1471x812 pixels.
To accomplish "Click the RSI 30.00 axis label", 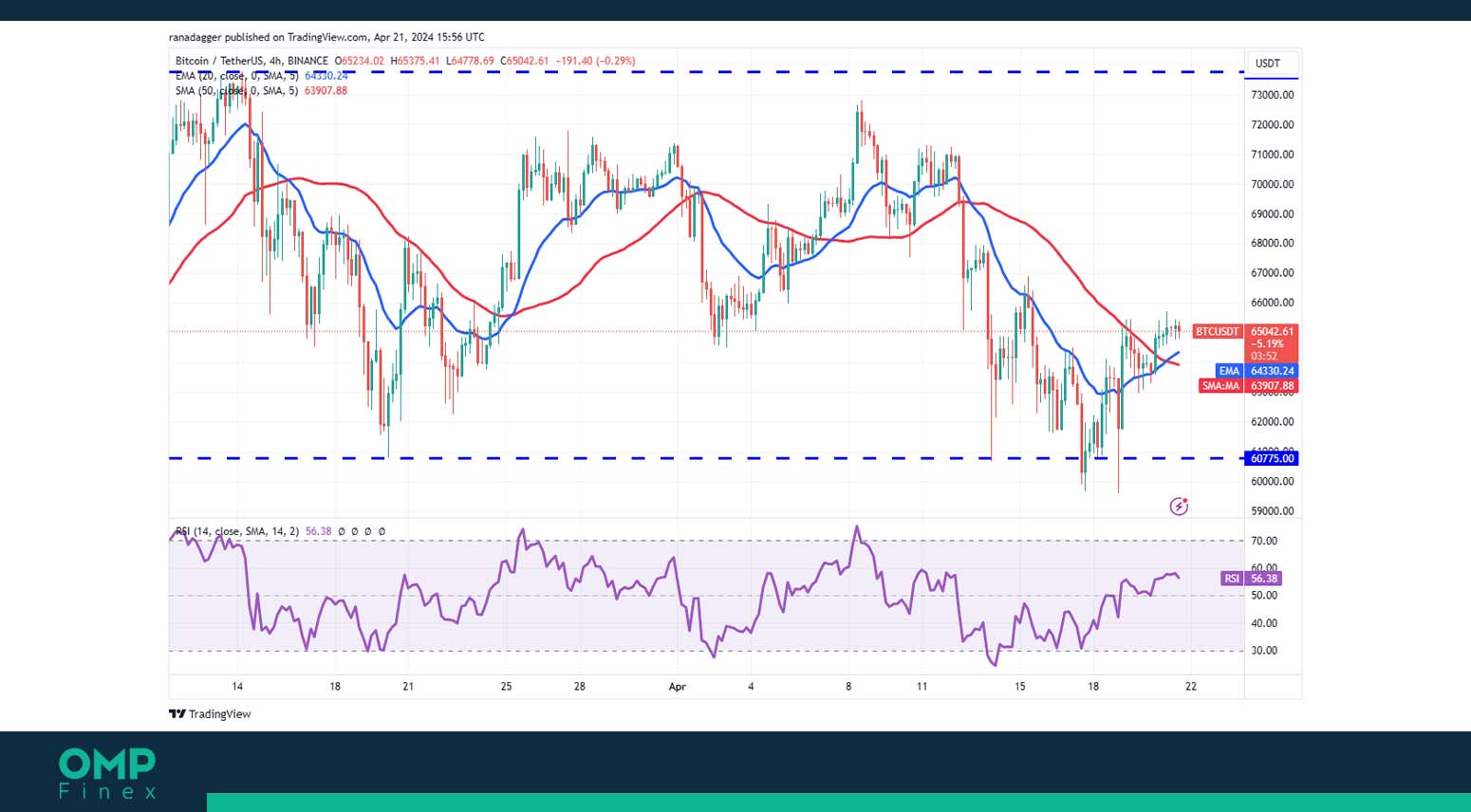I will tap(1264, 651).
